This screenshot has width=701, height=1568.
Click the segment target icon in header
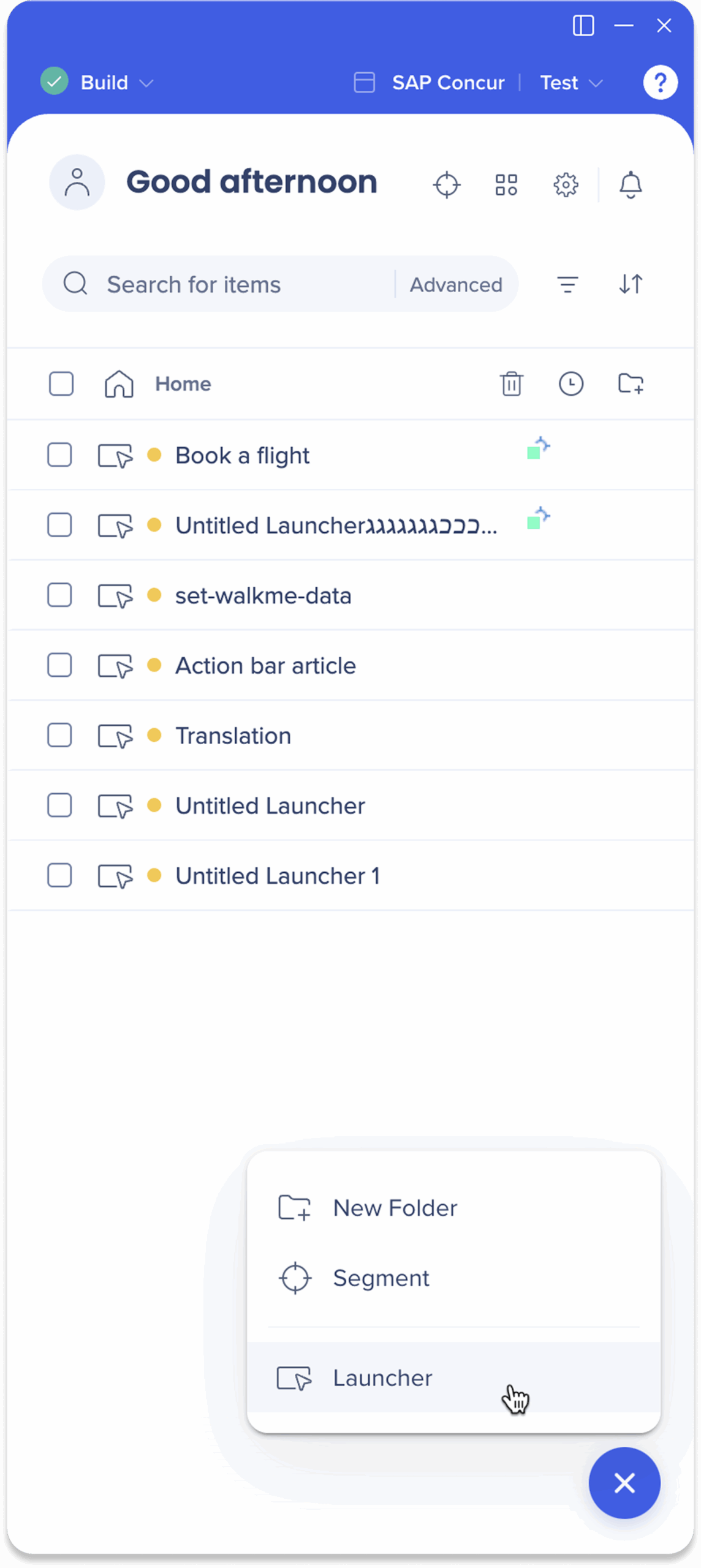click(x=447, y=184)
